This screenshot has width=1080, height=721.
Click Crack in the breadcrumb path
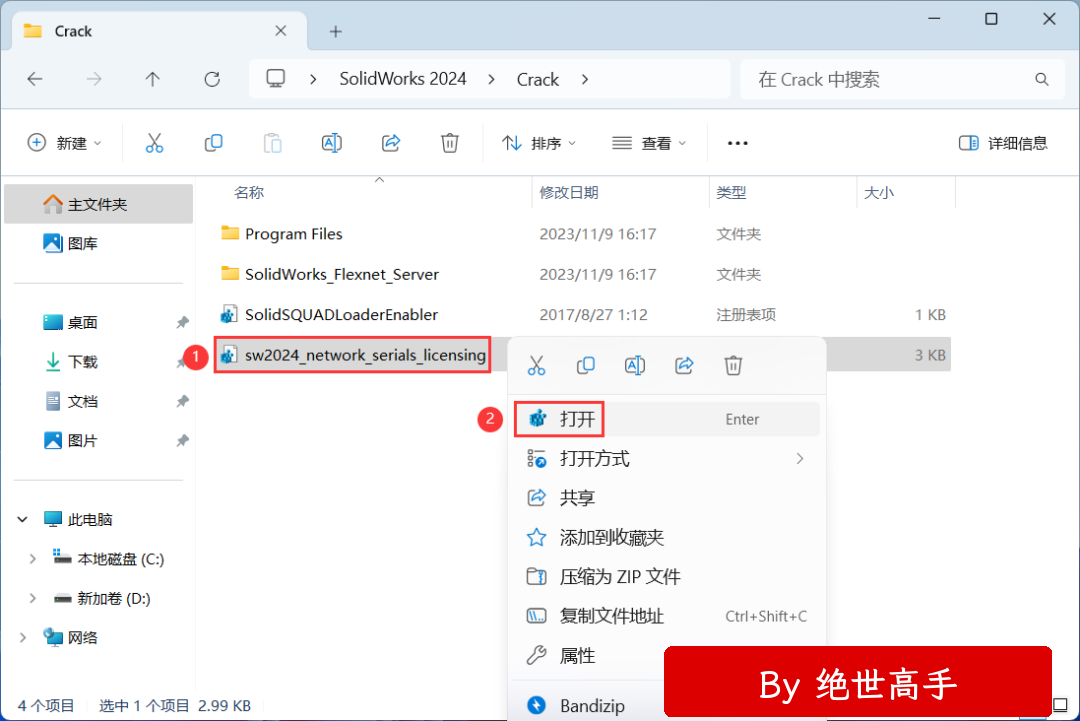point(537,80)
